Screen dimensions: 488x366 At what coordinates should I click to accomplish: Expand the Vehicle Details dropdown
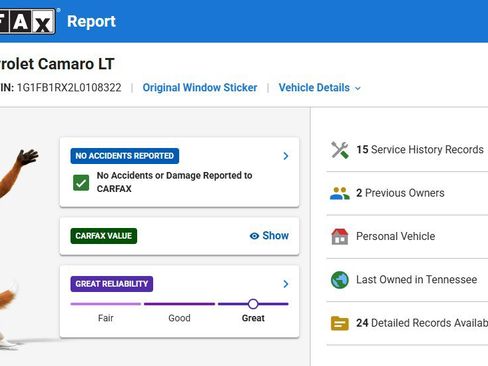pos(319,88)
